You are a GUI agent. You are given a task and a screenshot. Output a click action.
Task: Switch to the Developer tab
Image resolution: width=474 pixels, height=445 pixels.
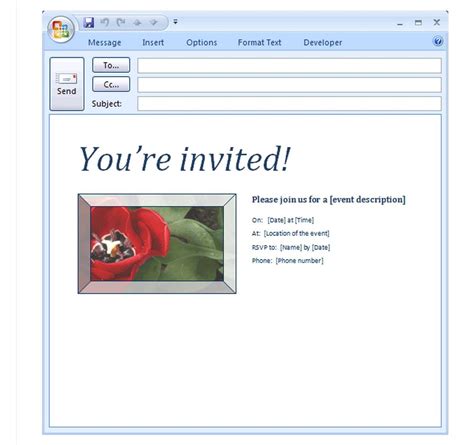[323, 43]
